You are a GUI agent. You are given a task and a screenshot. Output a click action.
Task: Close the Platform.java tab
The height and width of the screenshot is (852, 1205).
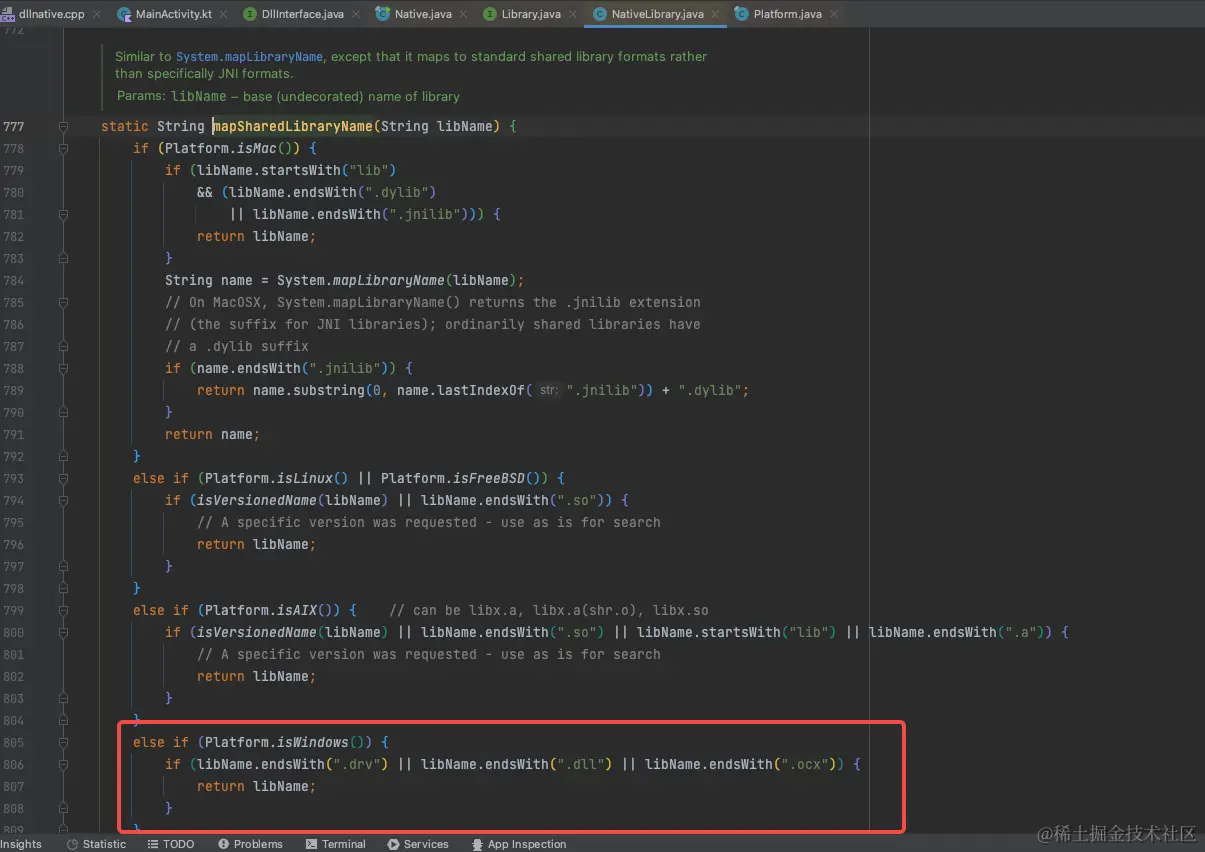tap(835, 15)
